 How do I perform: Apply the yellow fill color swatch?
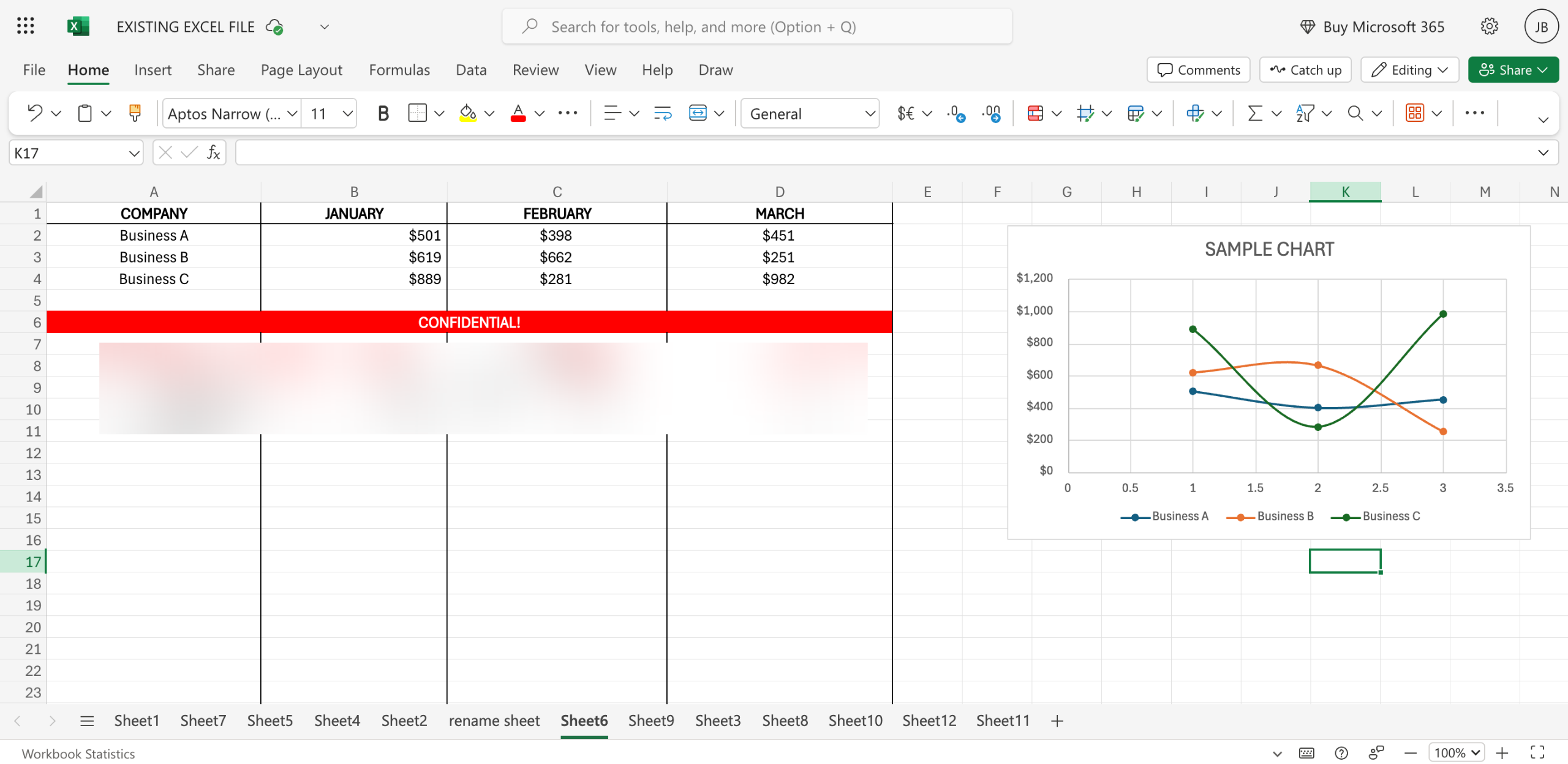(x=468, y=113)
